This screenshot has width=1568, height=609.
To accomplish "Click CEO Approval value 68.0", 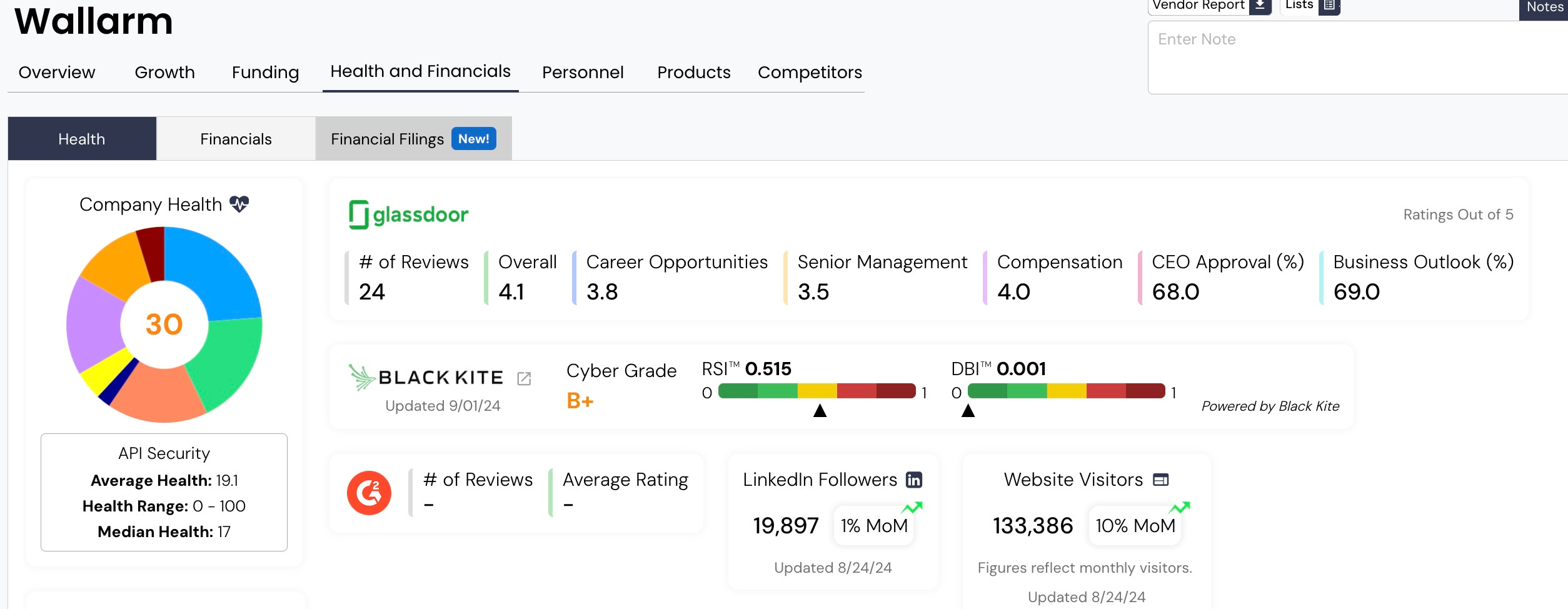I will (1175, 292).
